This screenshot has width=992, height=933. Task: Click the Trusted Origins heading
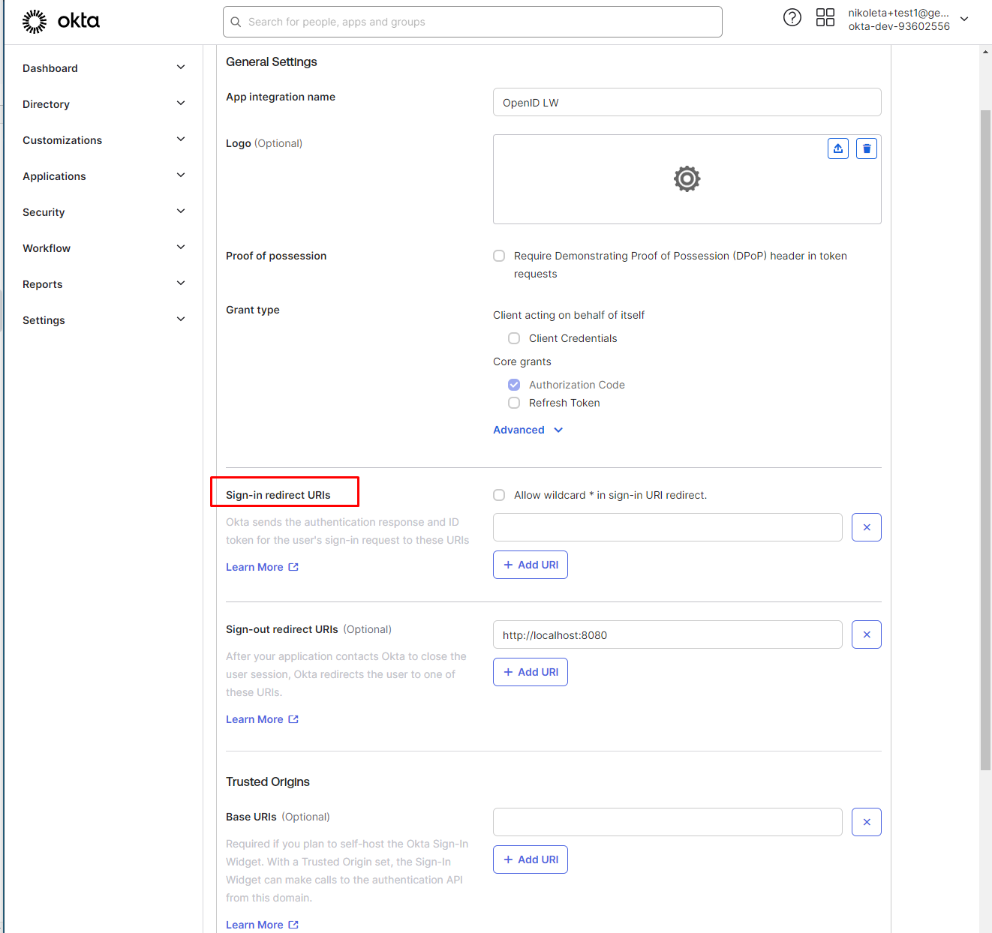[x=268, y=782]
